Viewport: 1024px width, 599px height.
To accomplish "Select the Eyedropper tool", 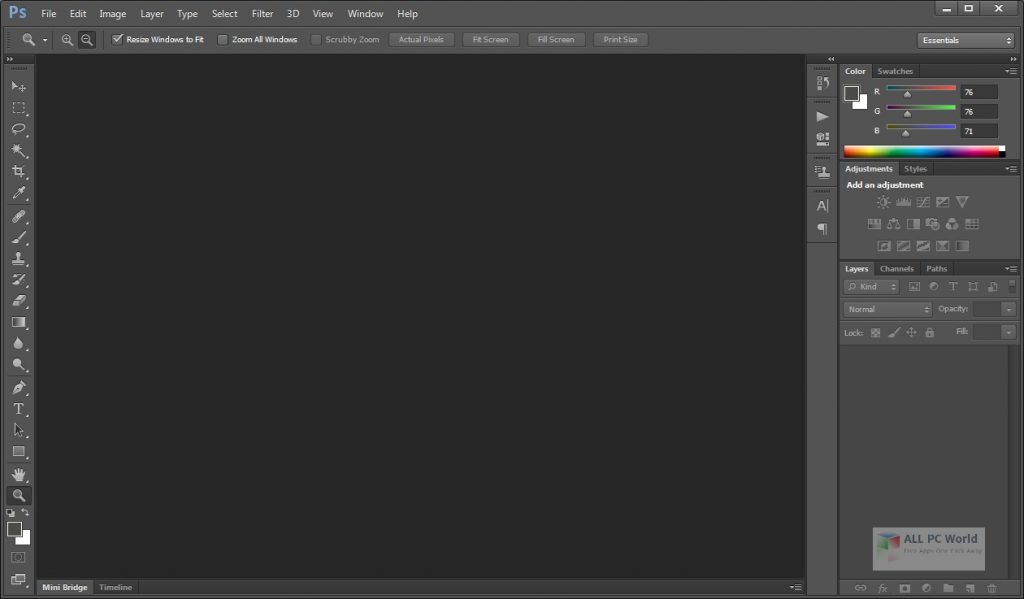I will click(x=18, y=193).
